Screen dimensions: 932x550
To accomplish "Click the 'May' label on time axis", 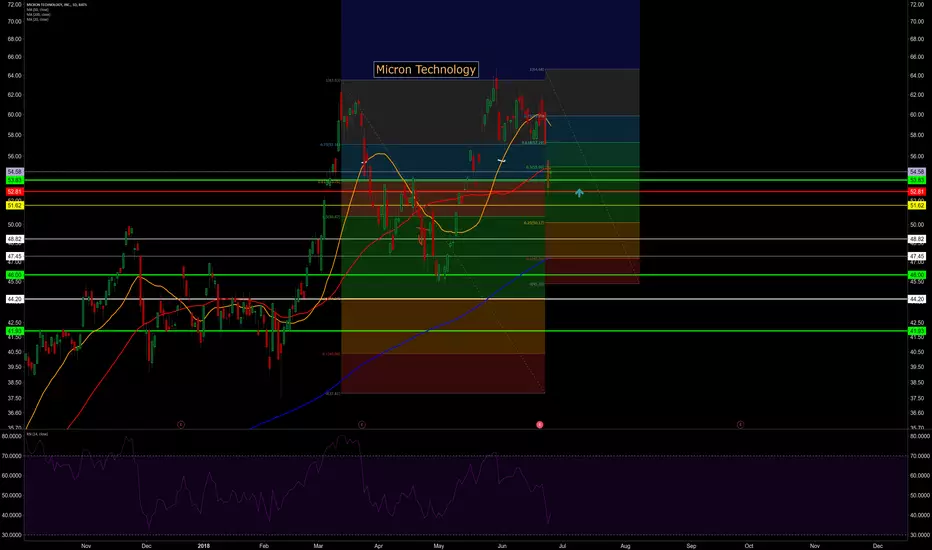I will (x=439, y=545).
